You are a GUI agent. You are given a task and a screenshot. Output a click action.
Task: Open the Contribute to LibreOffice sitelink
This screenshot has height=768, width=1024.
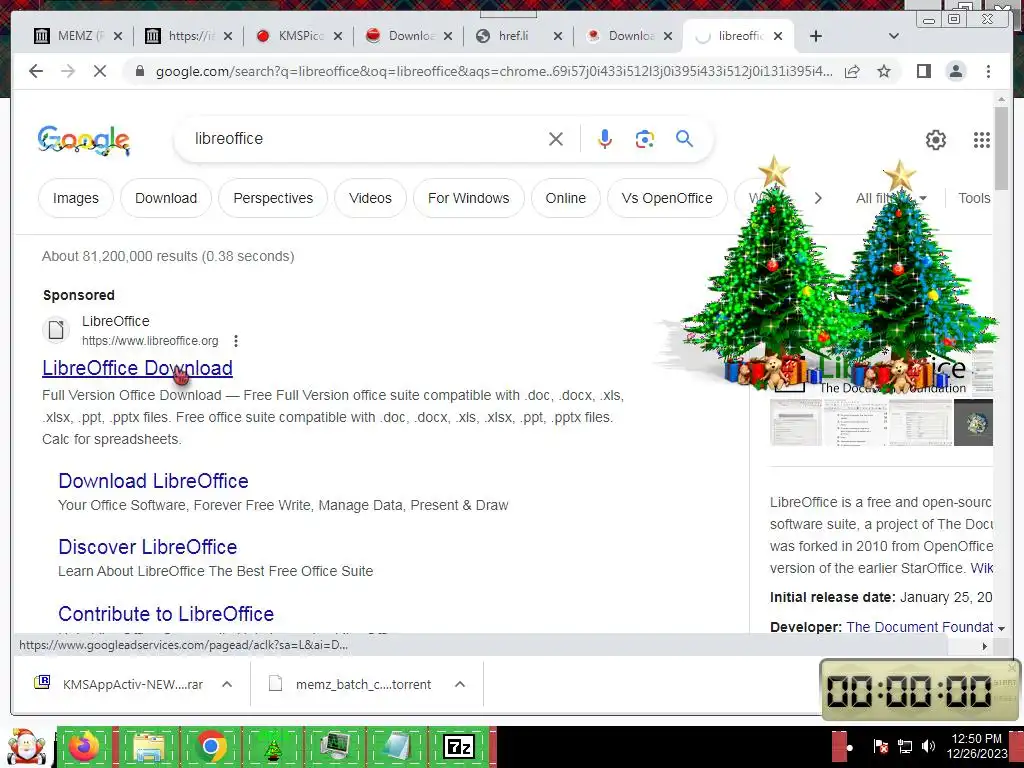(166, 614)
